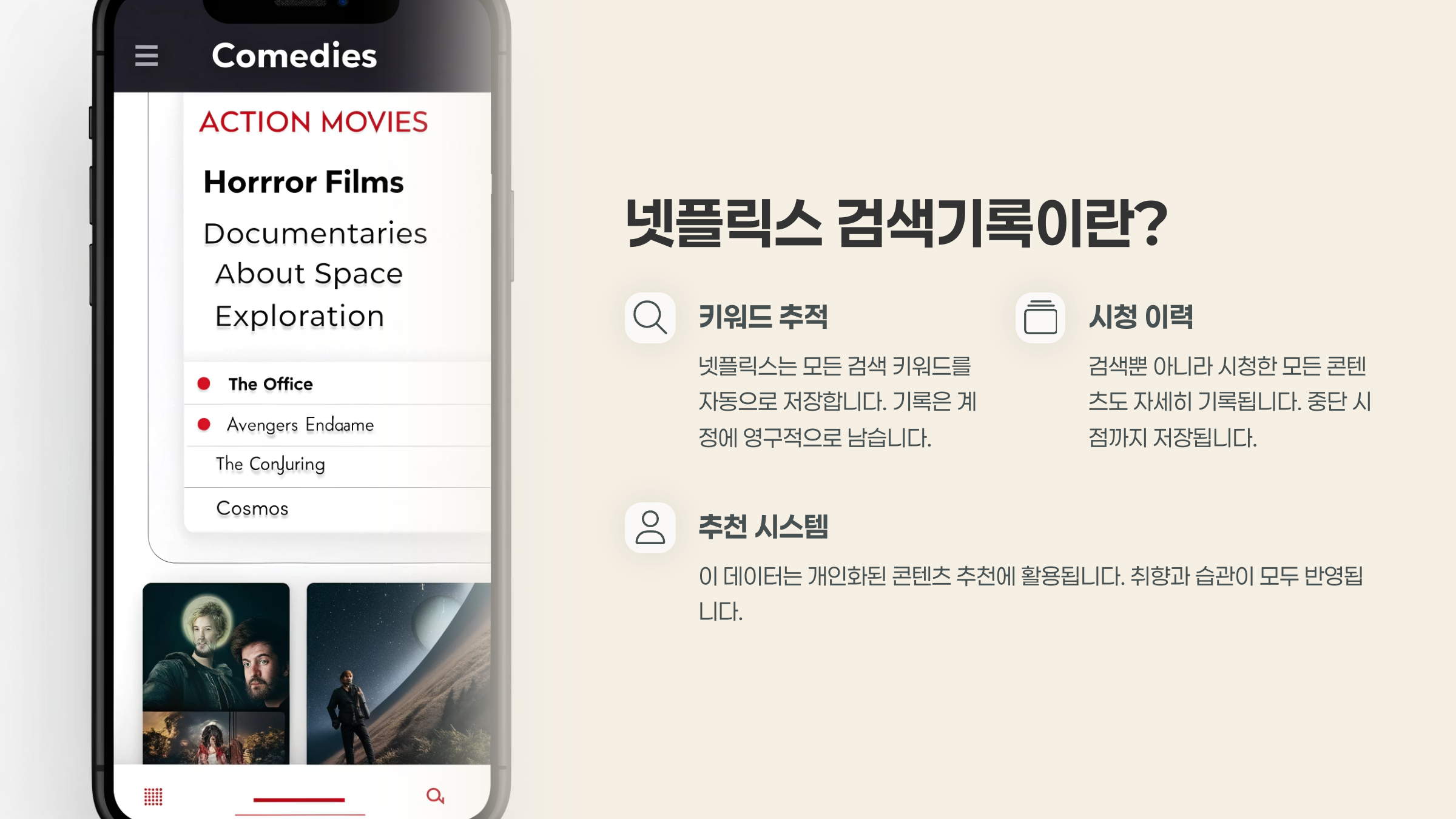The image size is (1456, 819).
Task: Open The Conjuring list entry
Action: tap(337, 466)
